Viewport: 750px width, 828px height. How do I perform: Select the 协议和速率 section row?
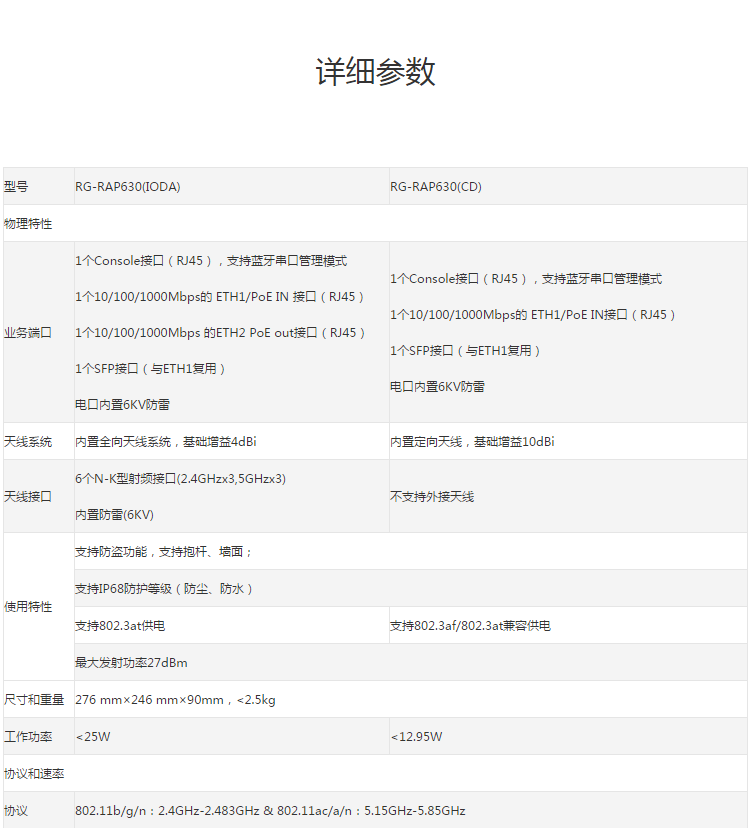[x=375, y=774]
